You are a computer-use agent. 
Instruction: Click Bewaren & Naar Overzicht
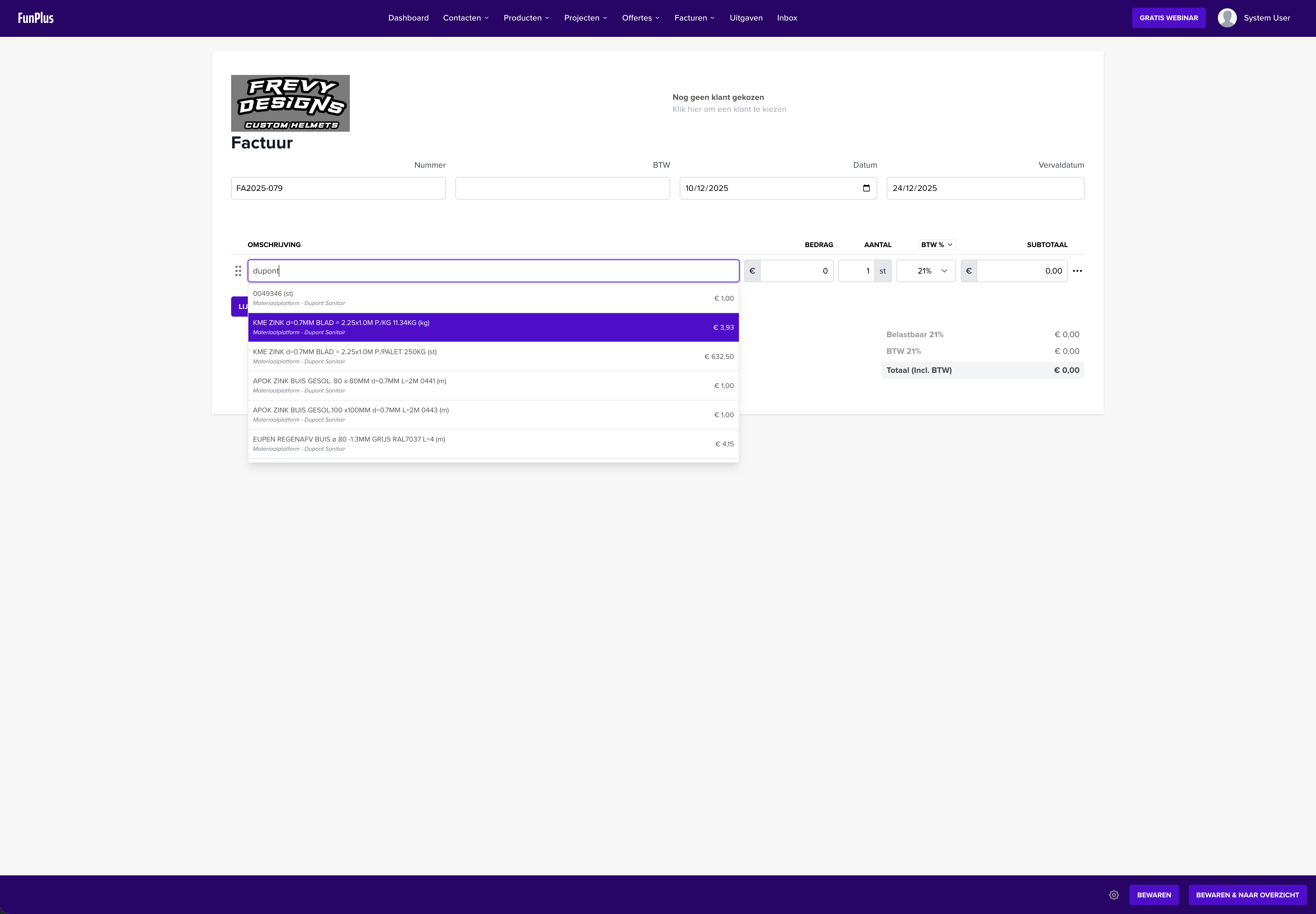[x=1247, y=895]
